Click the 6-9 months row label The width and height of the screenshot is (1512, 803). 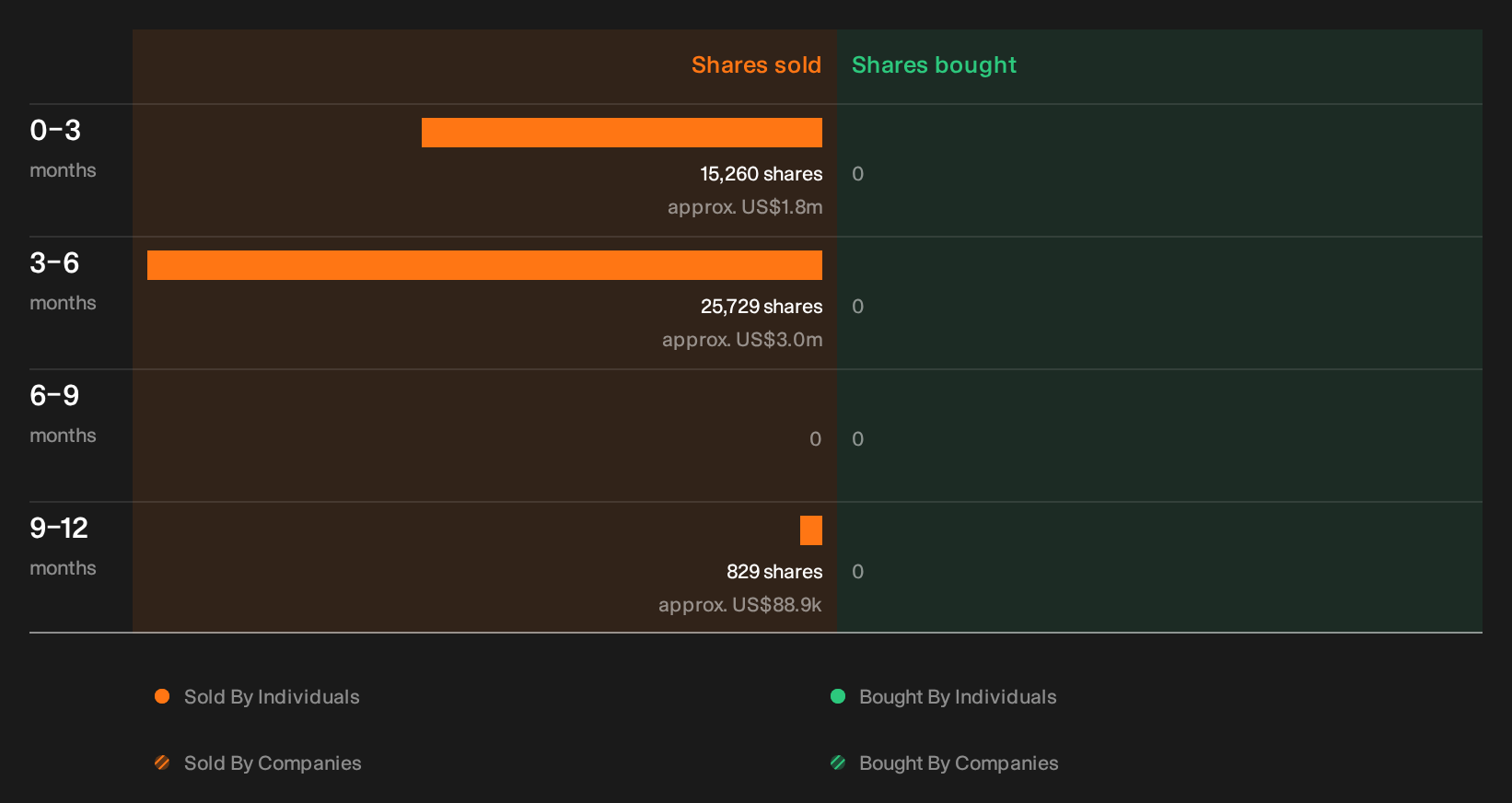click(63, 414)
